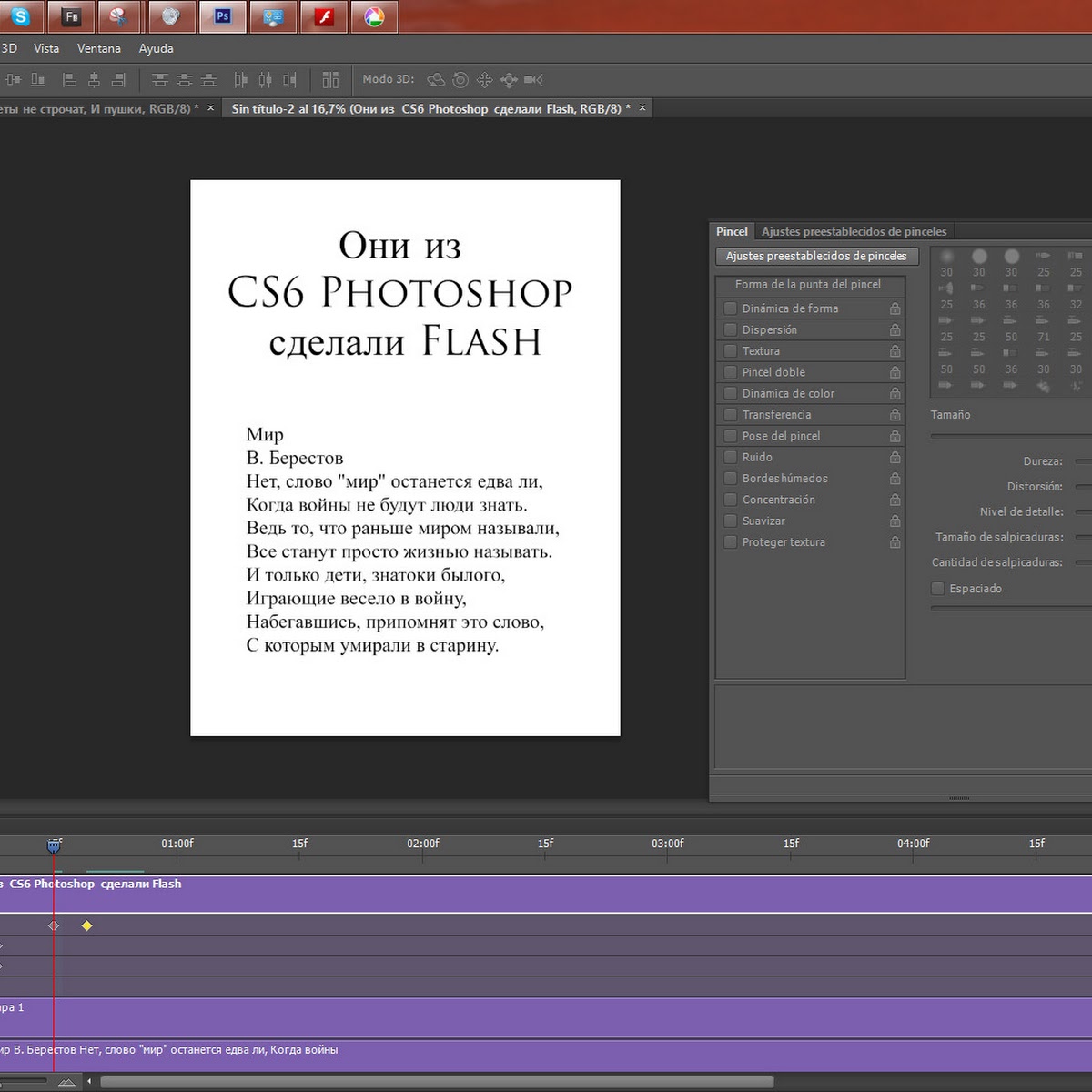Select 3D roll object mode icon

[x=460, y=80]
